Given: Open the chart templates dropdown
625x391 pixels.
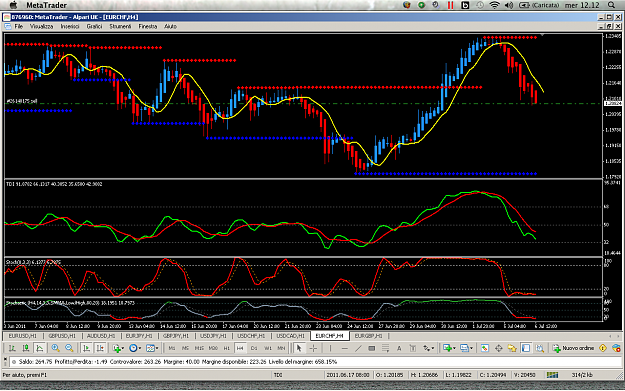Looking at the screenshot, I should (x=152, y=348).
